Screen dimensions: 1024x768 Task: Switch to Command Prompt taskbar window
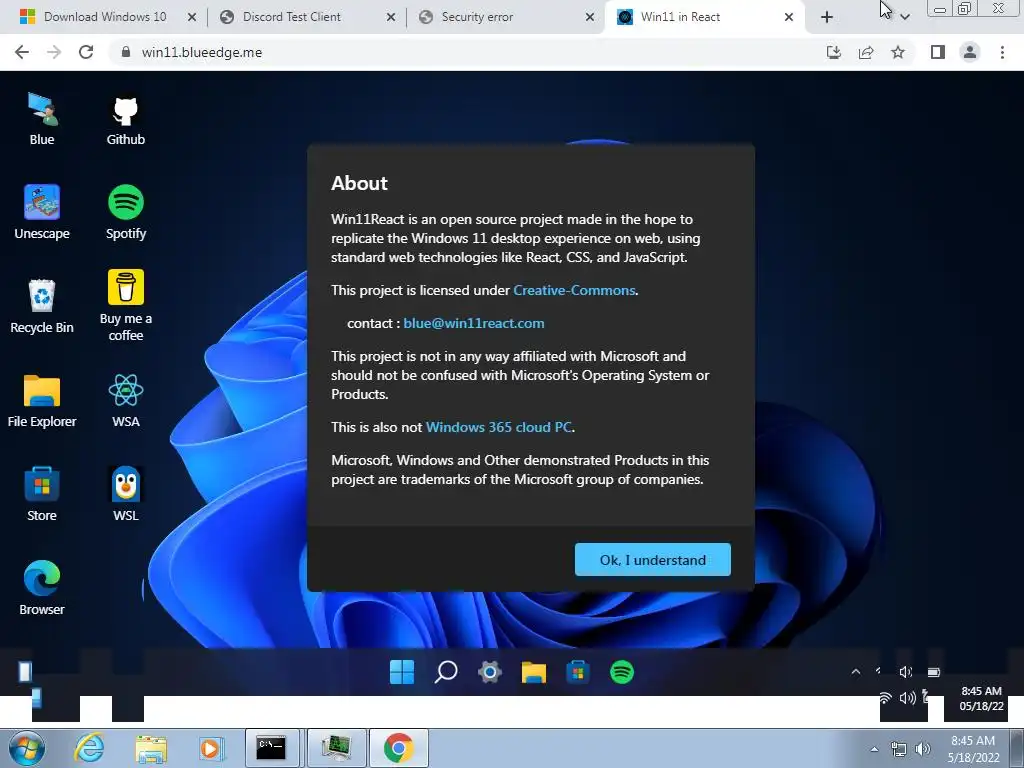click(x=272, y=748)
